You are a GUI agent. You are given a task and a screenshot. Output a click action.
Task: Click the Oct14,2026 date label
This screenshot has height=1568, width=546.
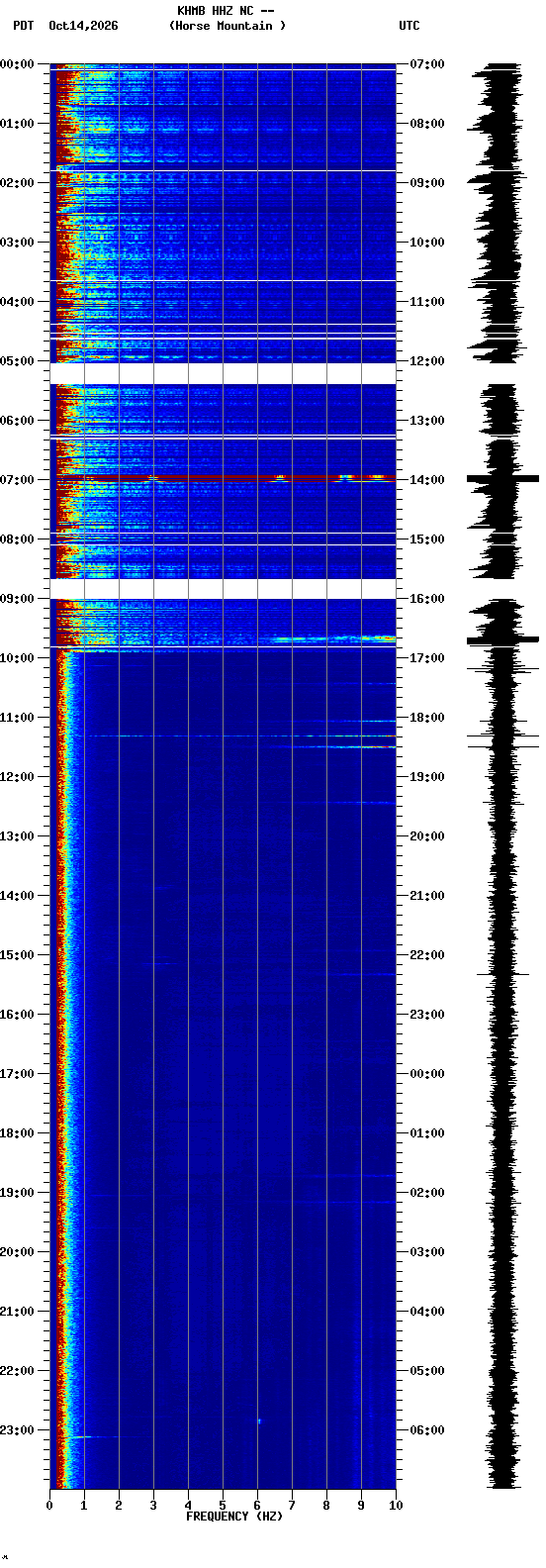[83, 26]
